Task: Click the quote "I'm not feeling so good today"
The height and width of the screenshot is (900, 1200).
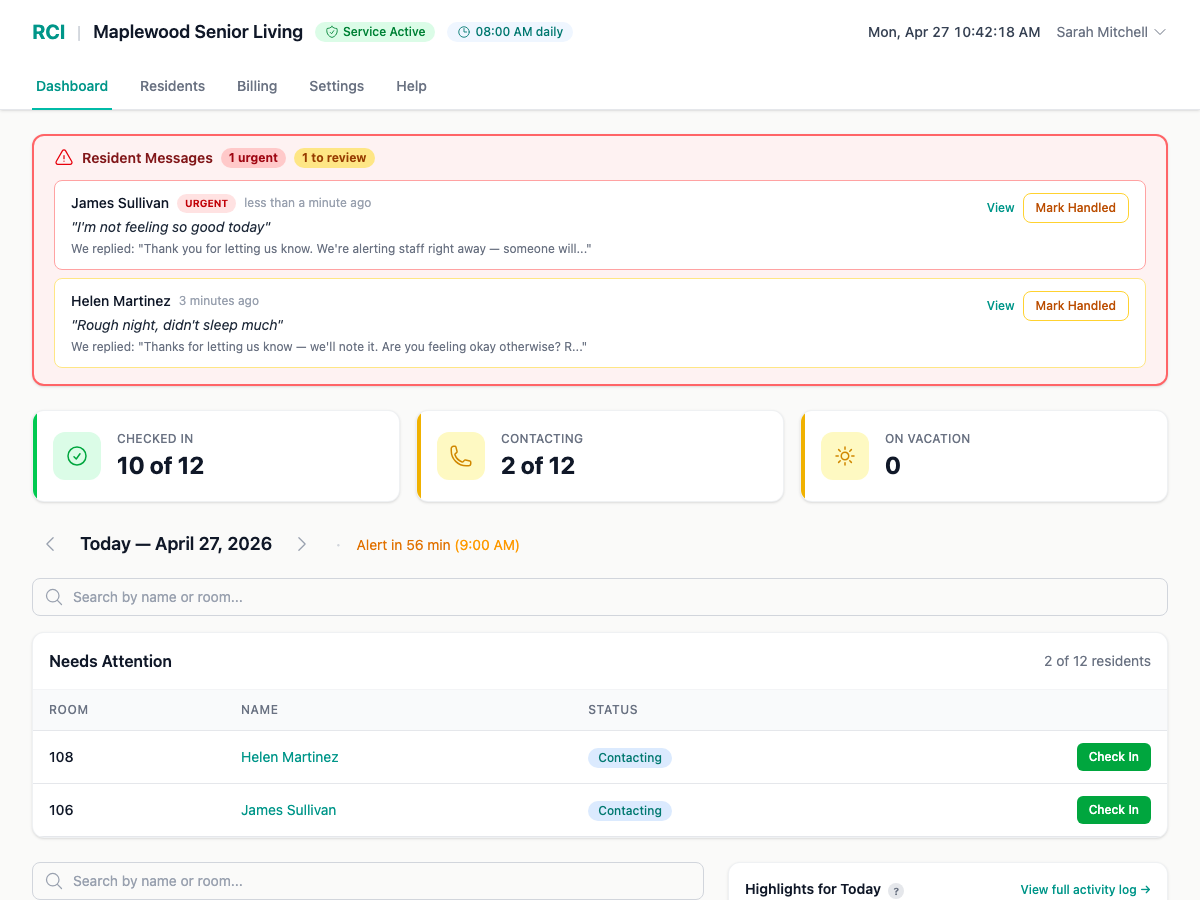Action: pyautogui.click(x=171, y=227)
